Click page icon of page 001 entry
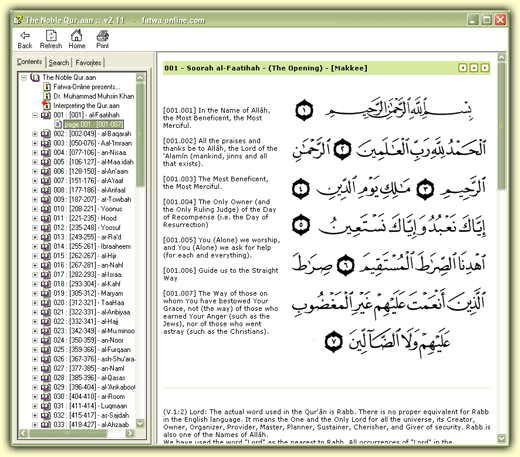The image size is (520, 457). tap(58, 124)
